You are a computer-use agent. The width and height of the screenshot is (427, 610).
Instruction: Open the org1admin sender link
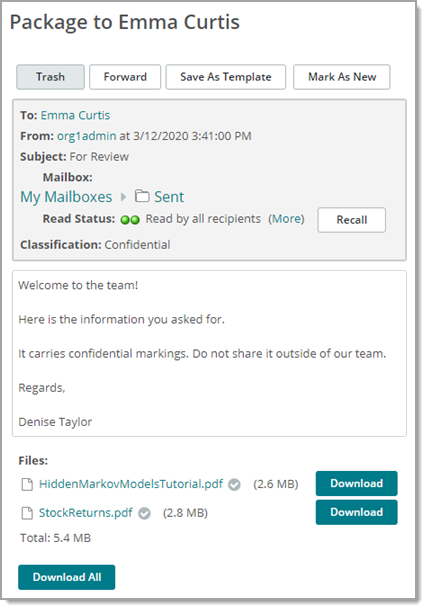click(87, 136)
